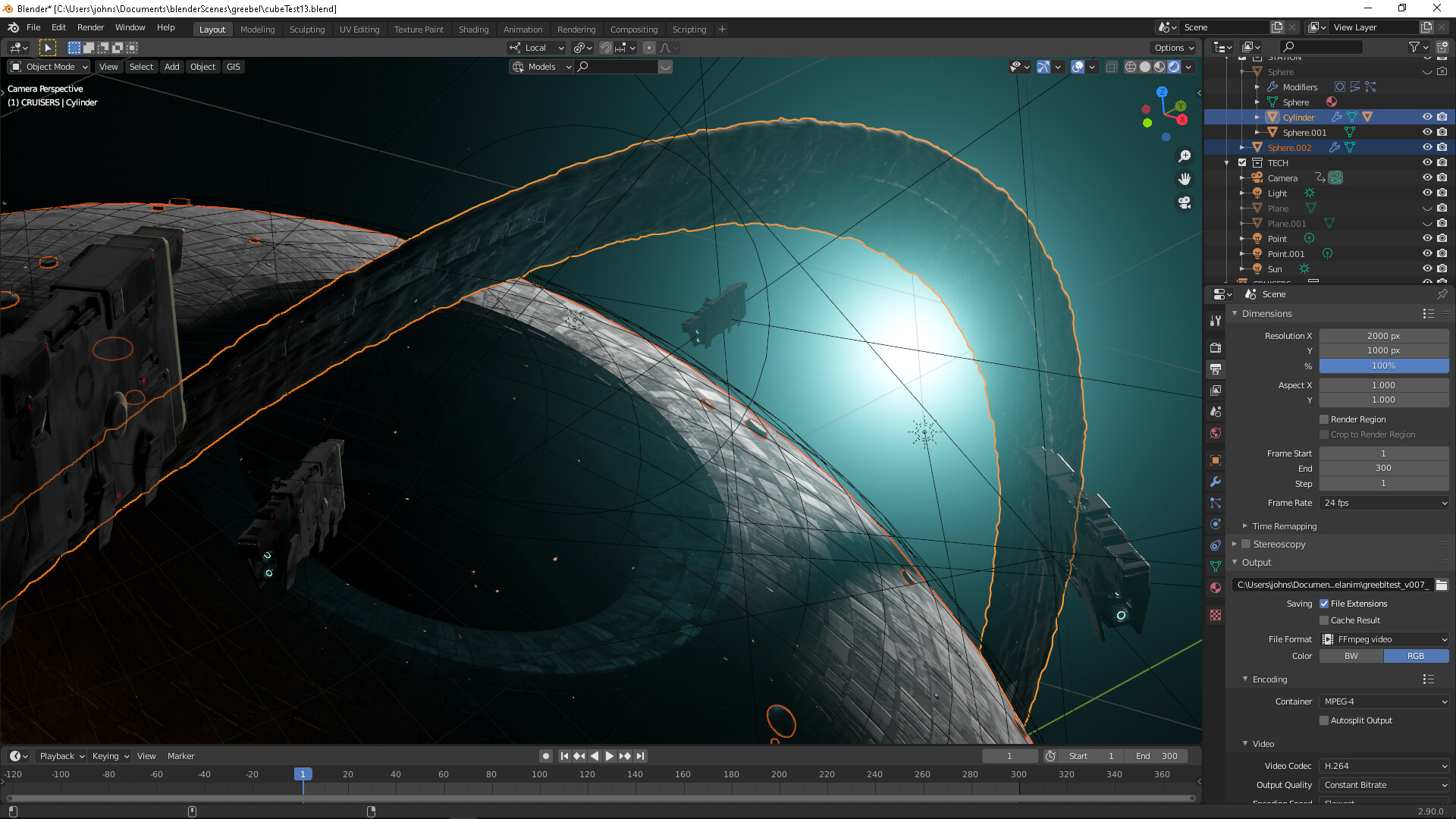Screen dimensions: 1456x819
Task: Open the Render menu
Action: coord(90,27)
